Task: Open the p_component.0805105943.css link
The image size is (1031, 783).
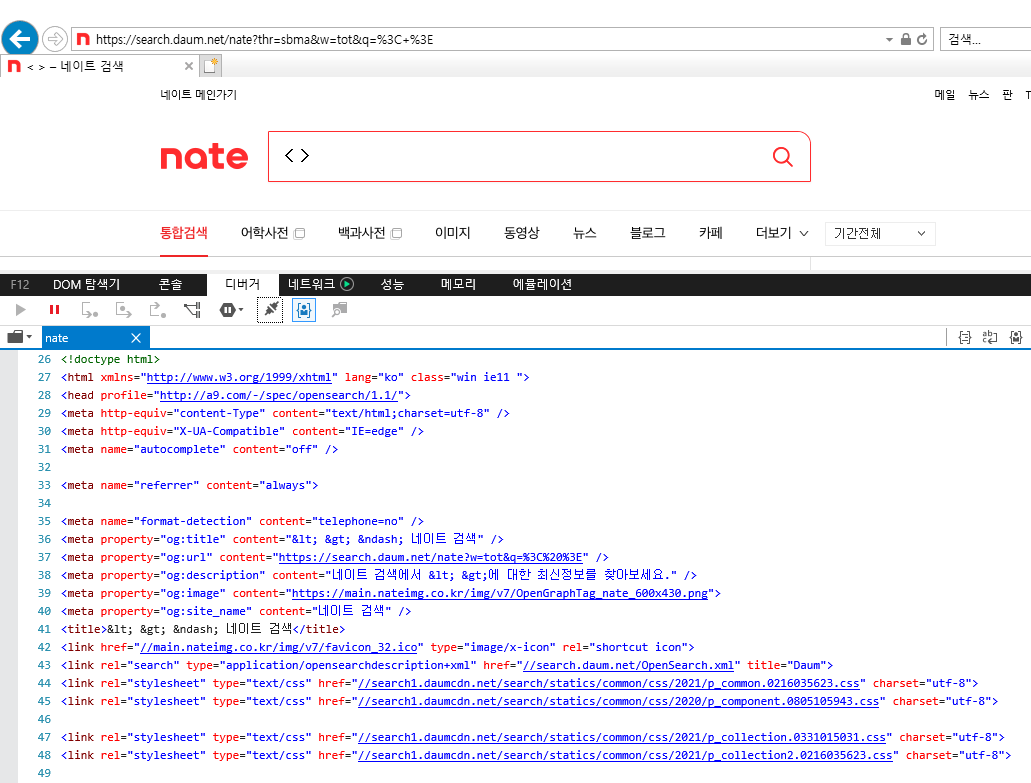Action: coord(618,701)
